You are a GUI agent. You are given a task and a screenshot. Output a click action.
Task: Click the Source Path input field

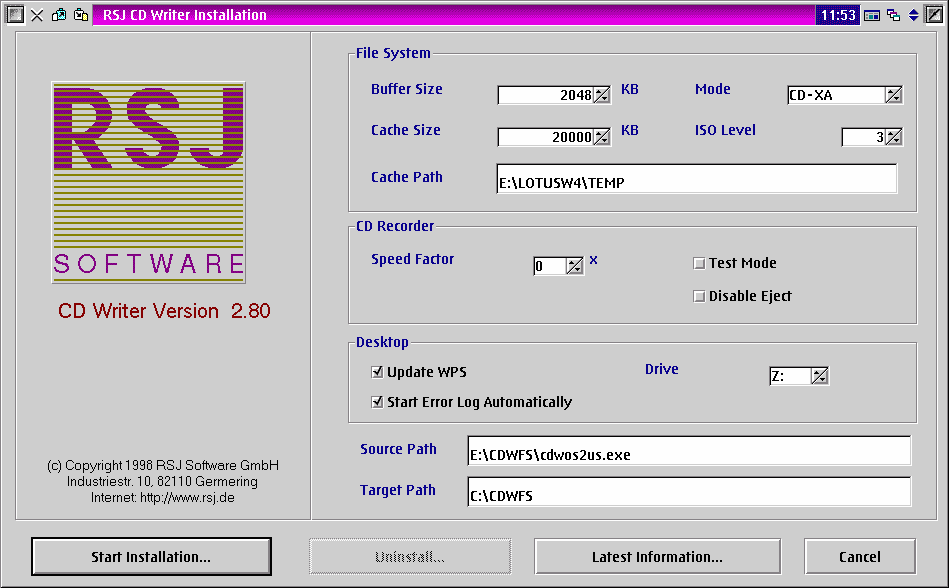click(x=689, y=451)
